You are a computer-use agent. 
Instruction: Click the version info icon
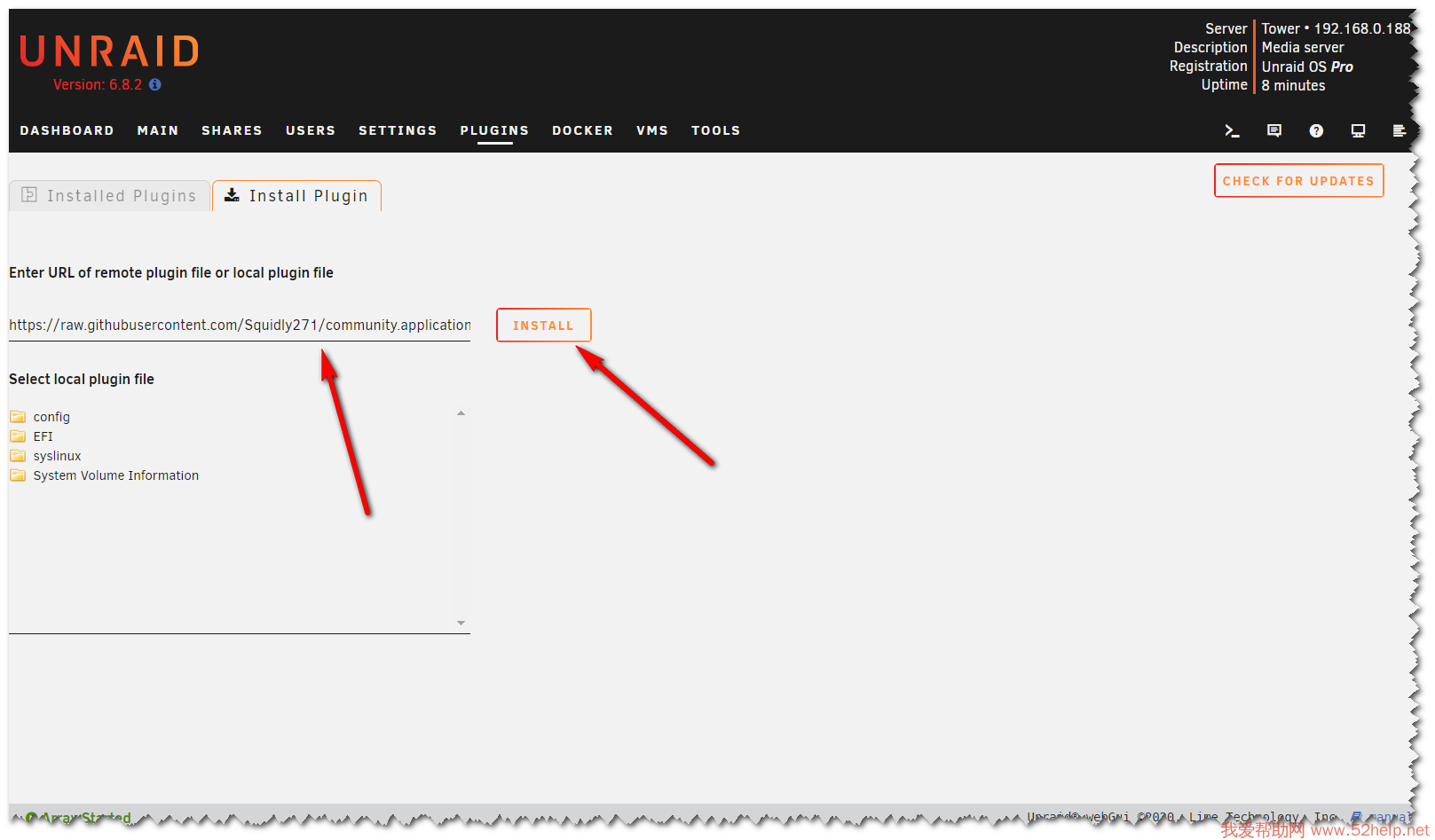click(155, 85)
